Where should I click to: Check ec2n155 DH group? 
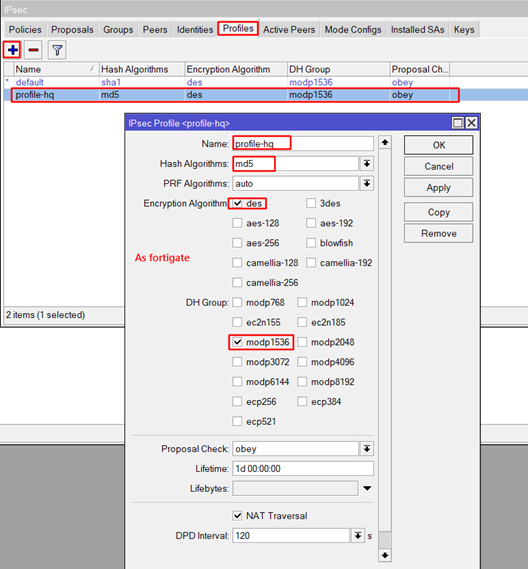[x=237, y=322]
